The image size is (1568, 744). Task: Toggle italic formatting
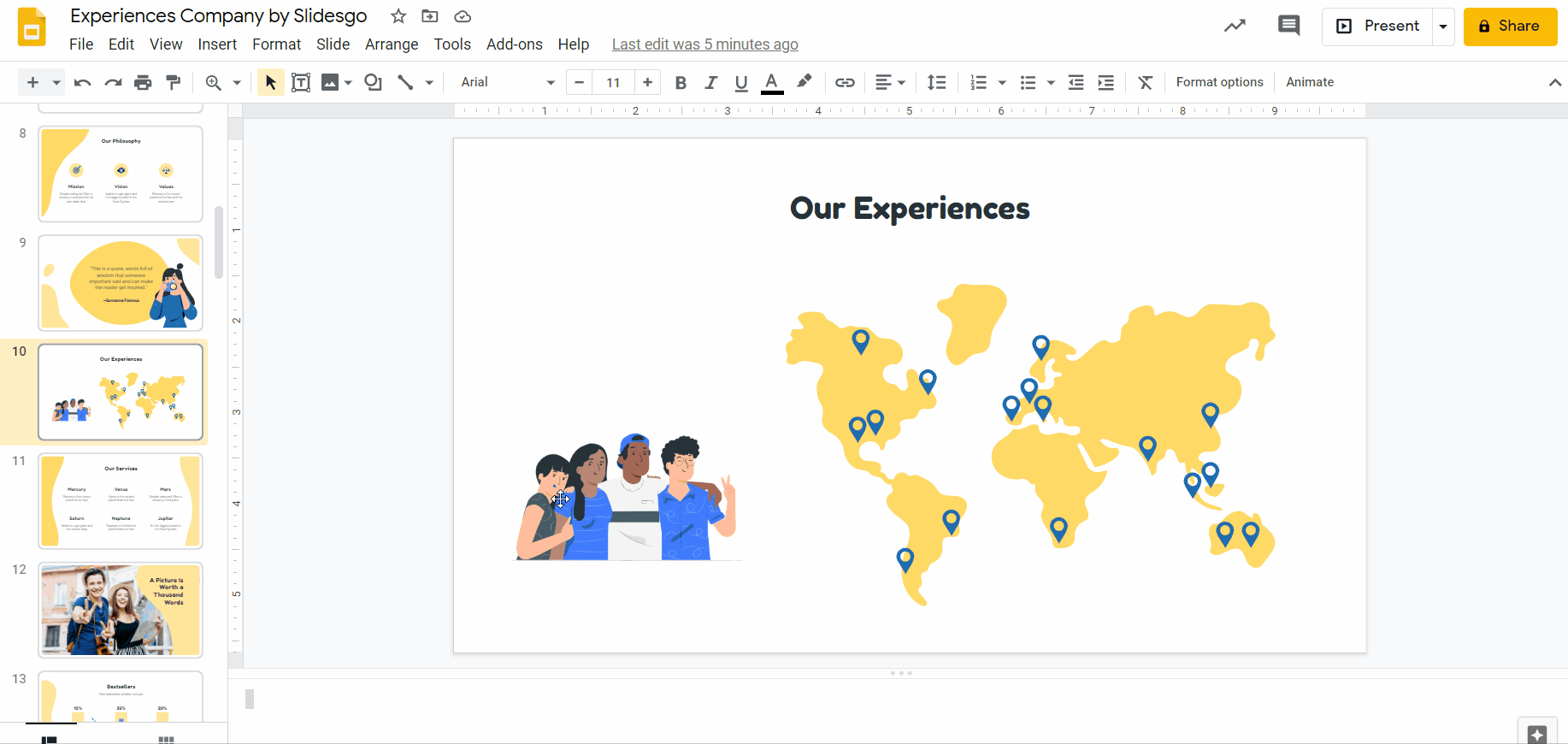pos(710,82)
